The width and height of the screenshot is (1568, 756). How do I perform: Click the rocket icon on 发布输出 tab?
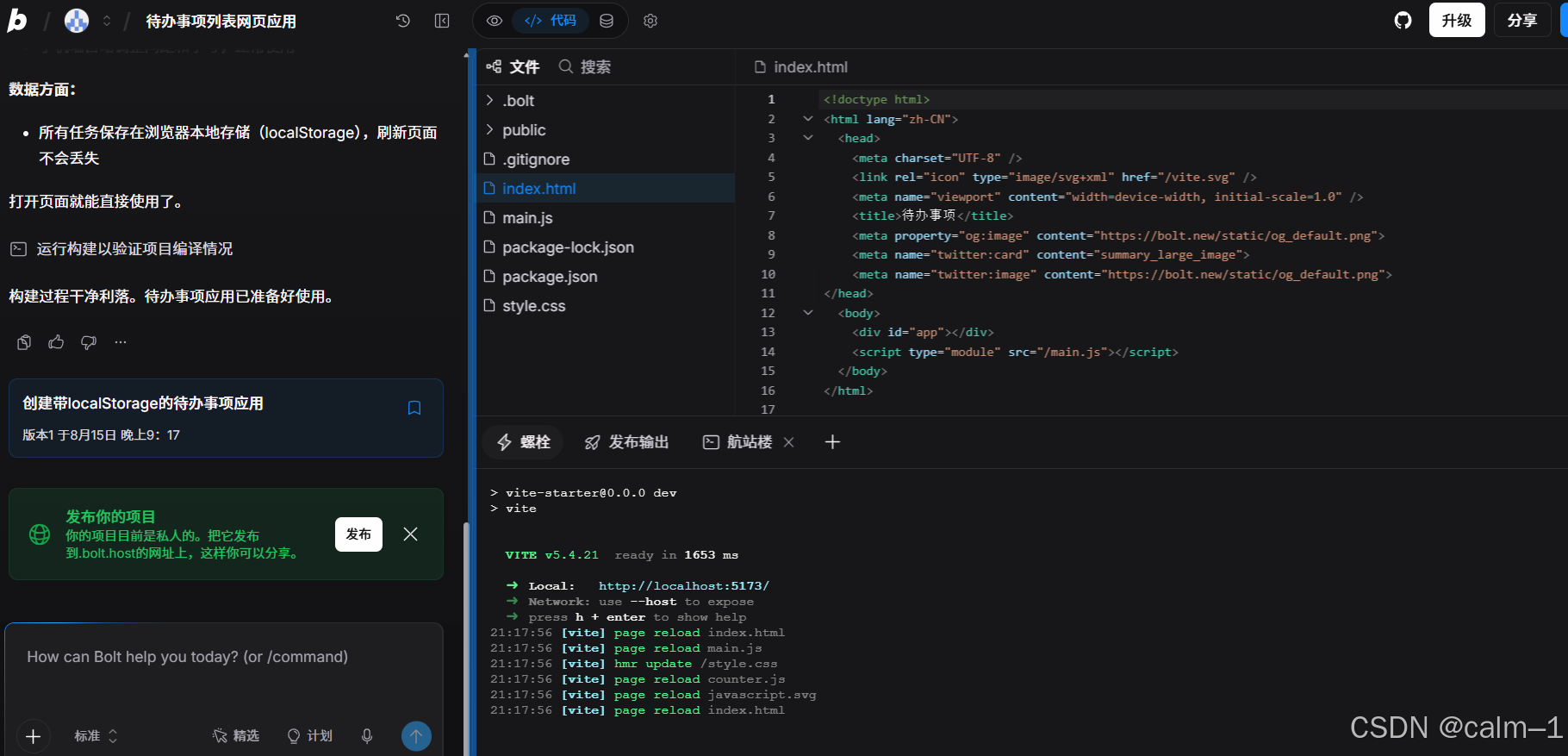click(x=593, y=442)
